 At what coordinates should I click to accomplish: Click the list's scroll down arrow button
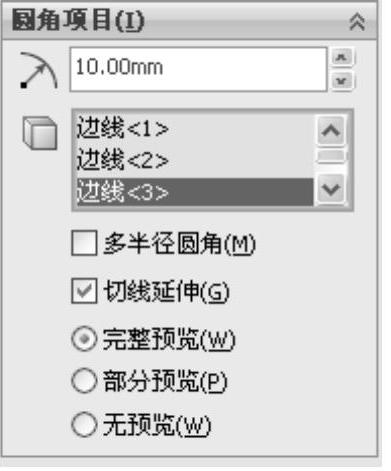point(331,189)
